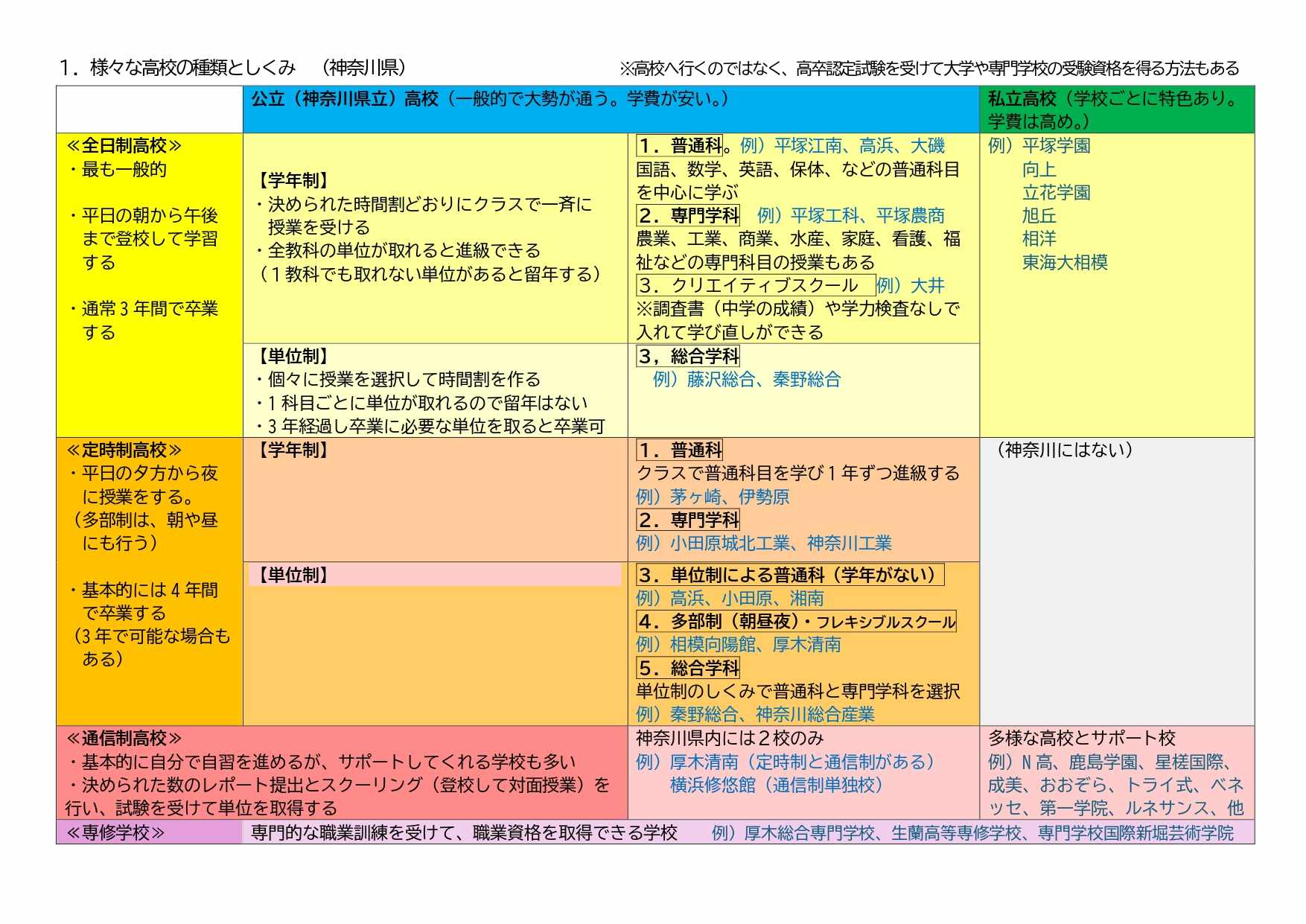Click '・１科目ごとに単位が取れるので留年はない'
The width and height of the screenshot is (1306, 924).
coord(421,403)
